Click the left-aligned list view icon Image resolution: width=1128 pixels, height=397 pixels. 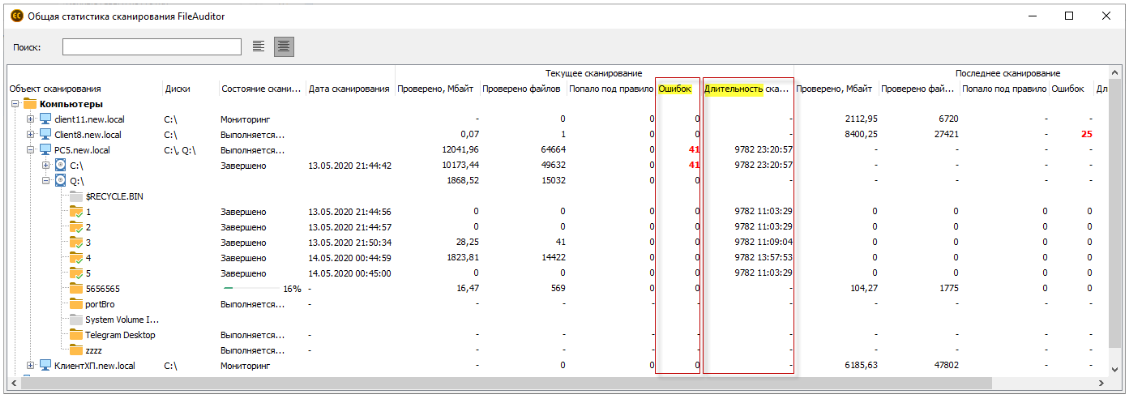point(259,47)
